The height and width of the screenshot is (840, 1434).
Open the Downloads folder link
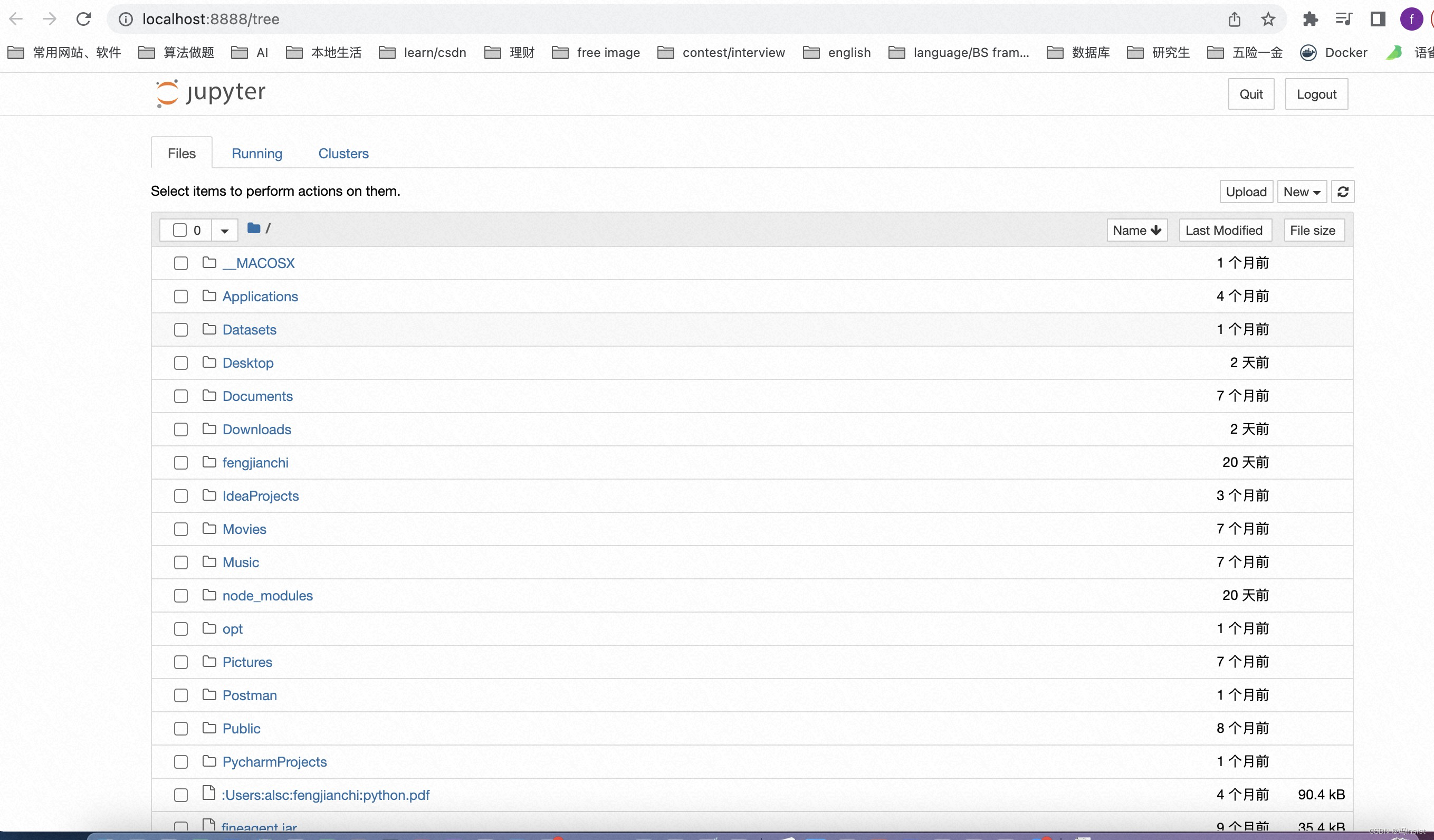(x=256, y=429)
